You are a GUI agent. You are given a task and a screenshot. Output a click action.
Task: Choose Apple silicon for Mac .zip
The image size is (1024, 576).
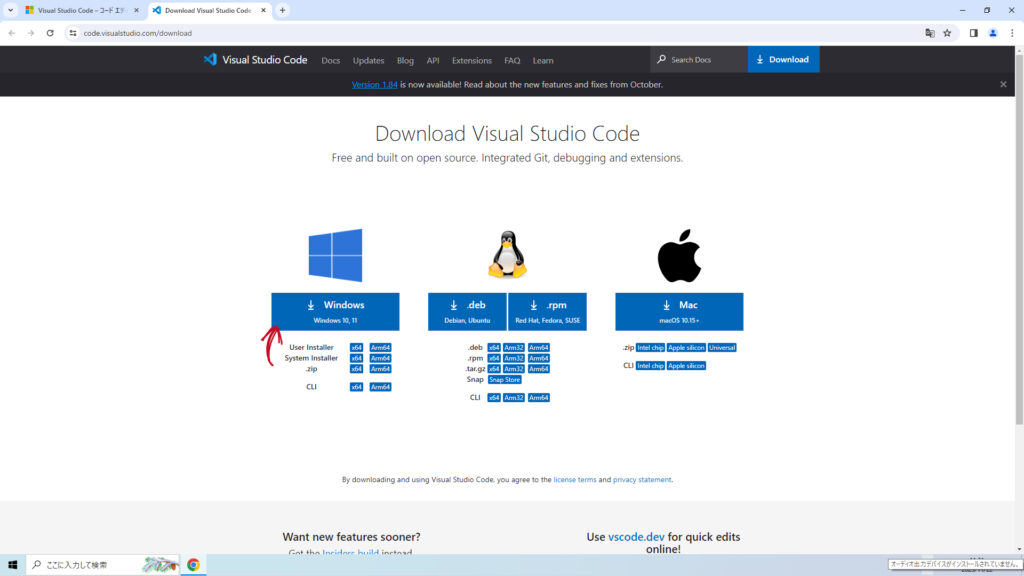[x=686, y=347]
